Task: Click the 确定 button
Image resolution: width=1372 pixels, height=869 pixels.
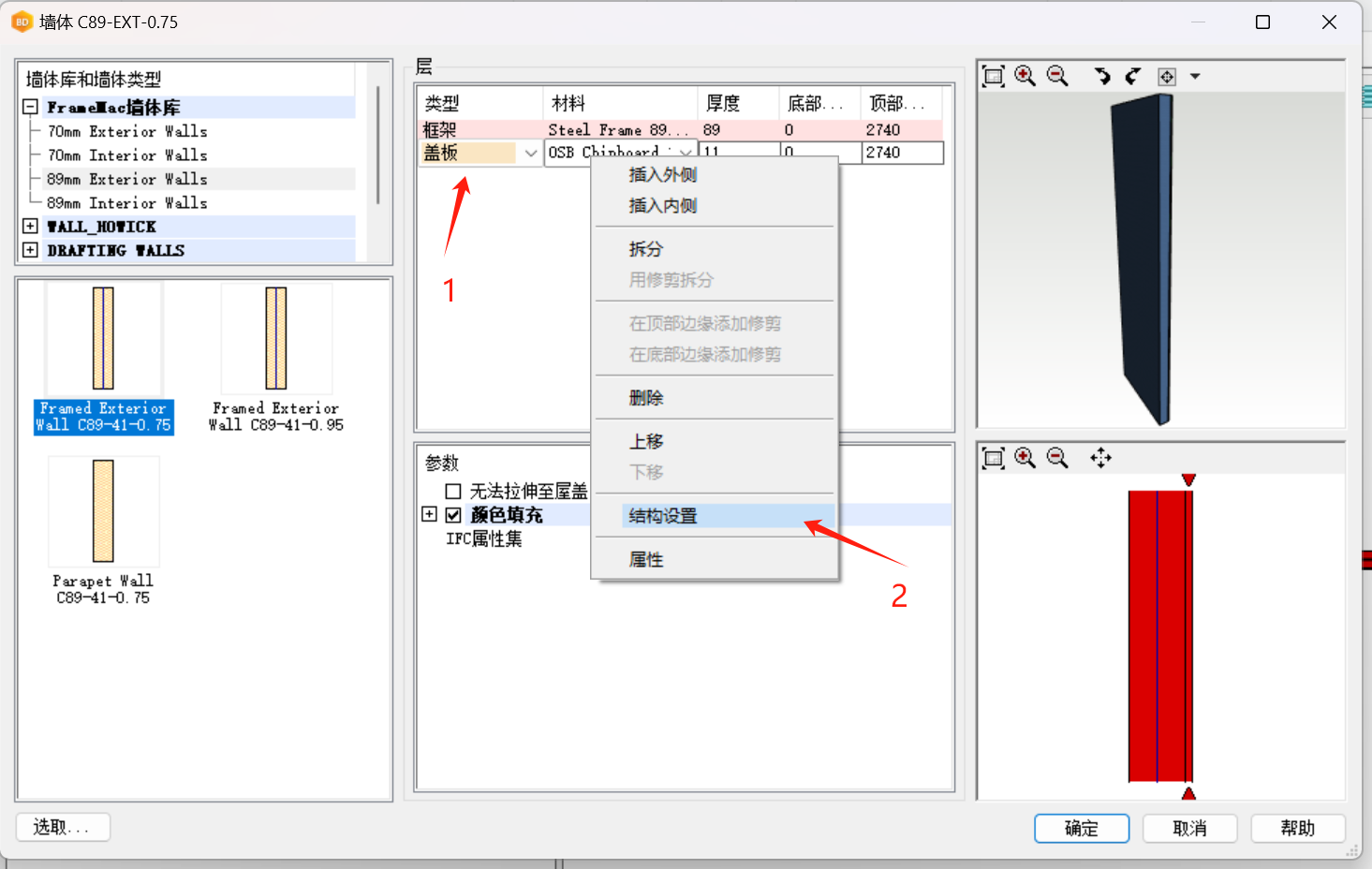Action: pyautogui.click(x=1082, y=829)
